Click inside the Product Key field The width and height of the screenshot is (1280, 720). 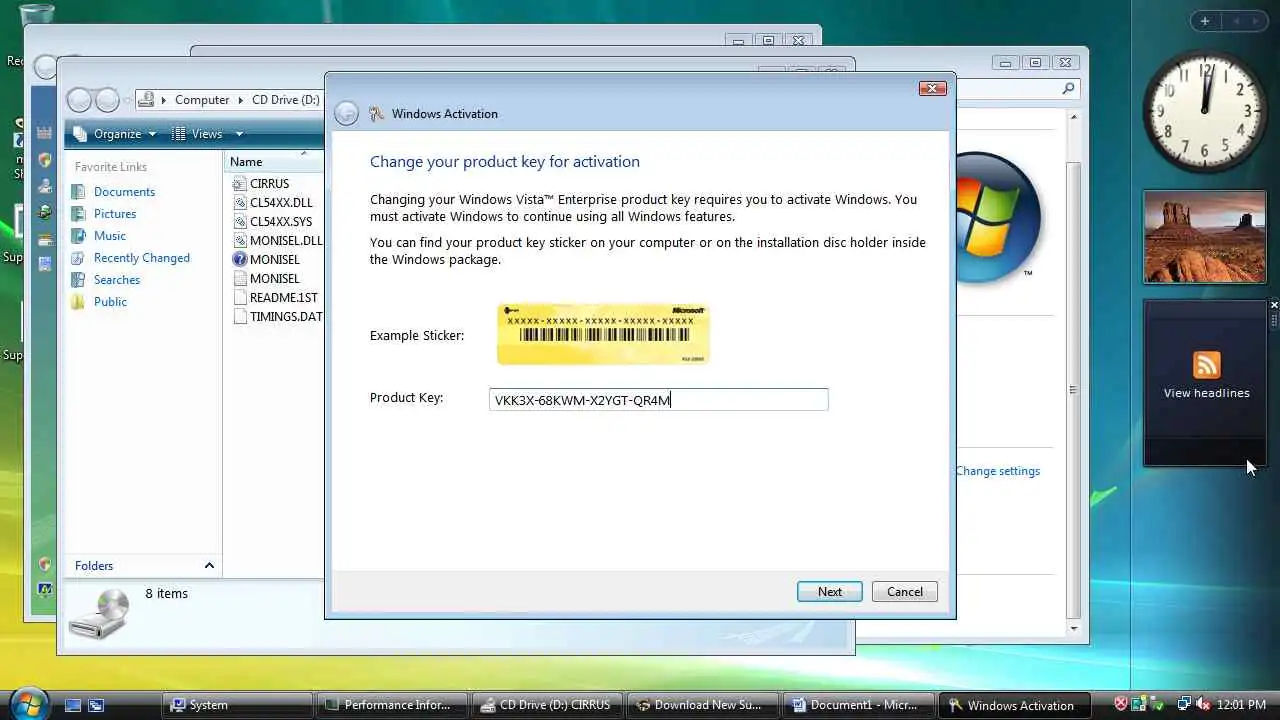tap(658, 400)
